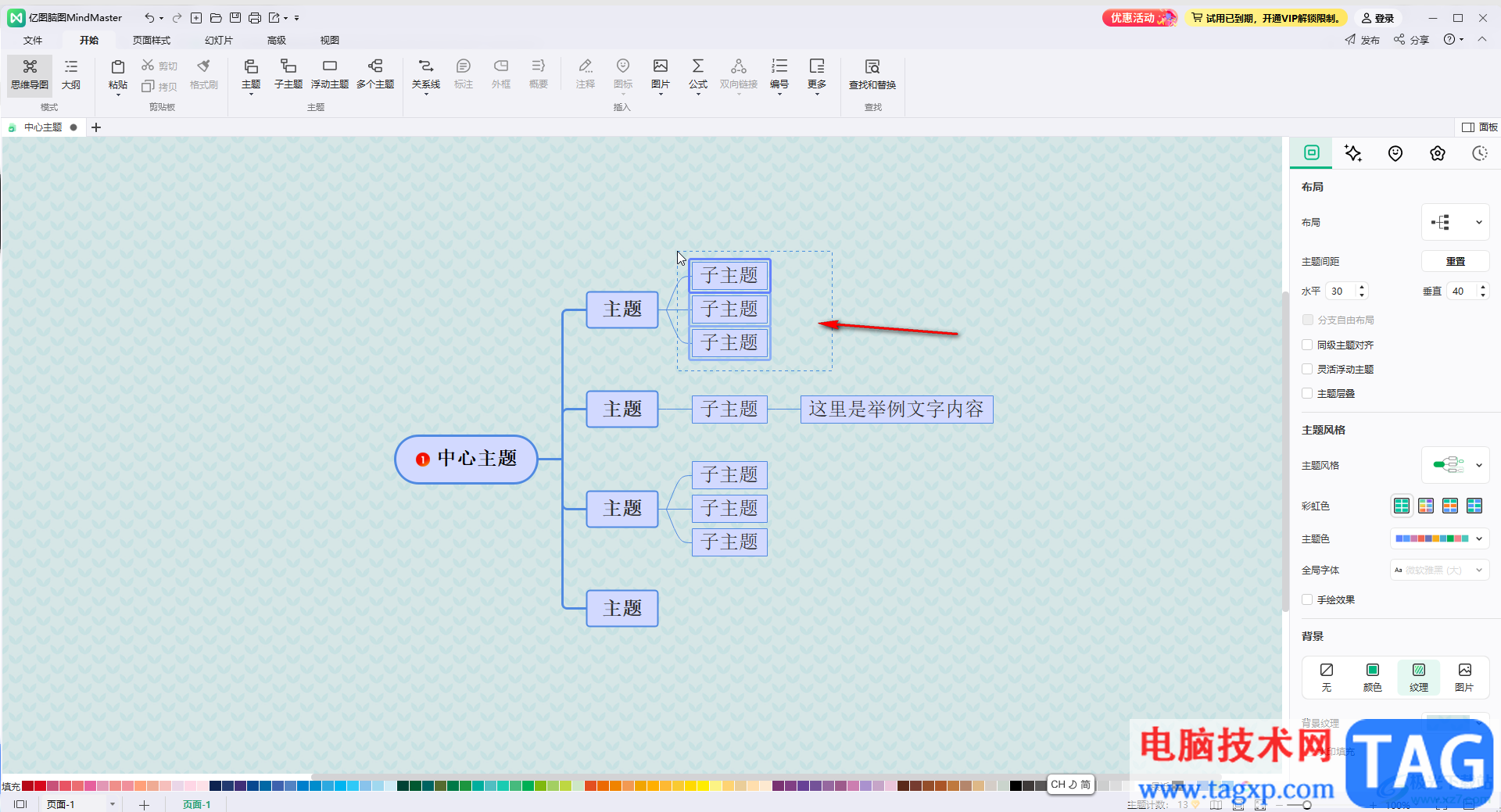Add a relationship line (关系线)

tap(426, 75)
